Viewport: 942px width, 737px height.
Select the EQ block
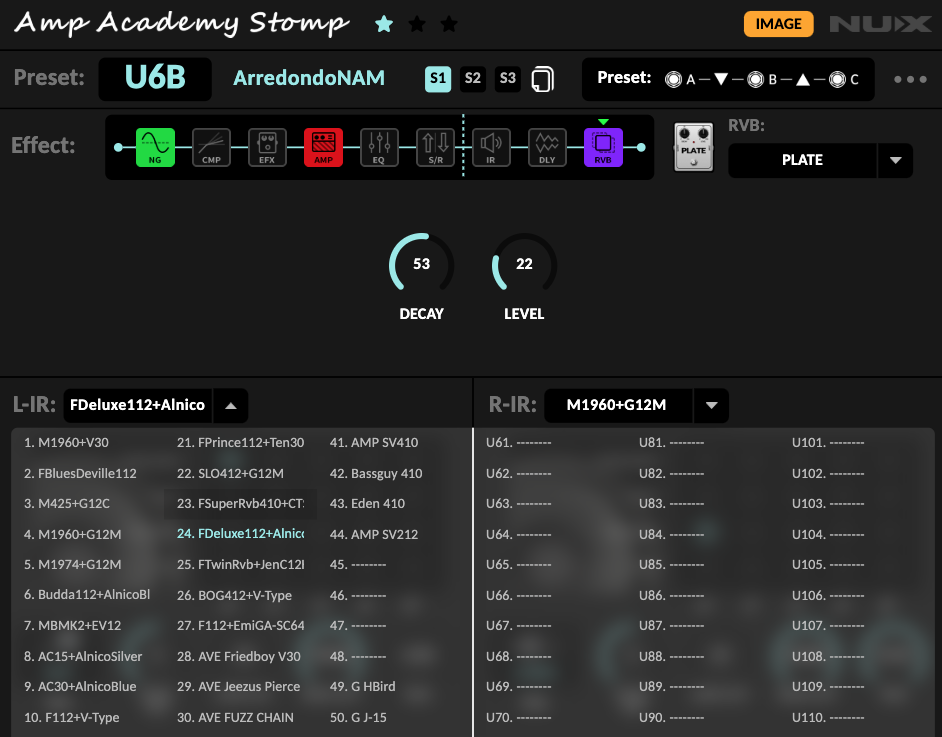379,147
